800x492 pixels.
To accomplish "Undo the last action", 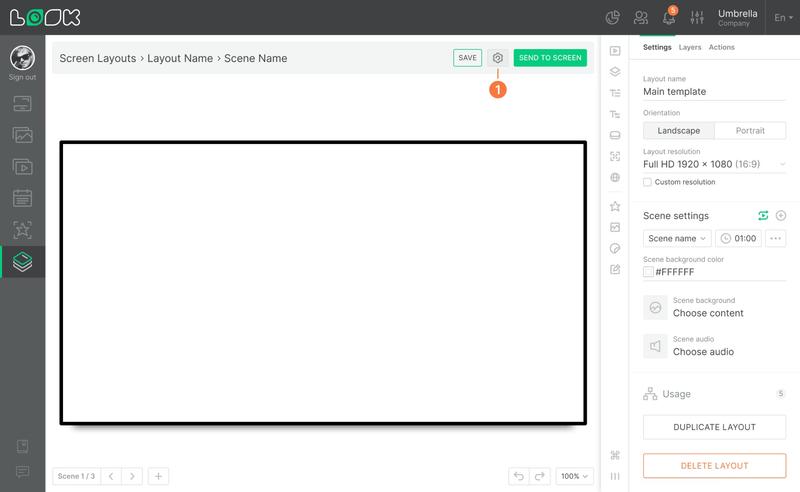I will 519,476.
